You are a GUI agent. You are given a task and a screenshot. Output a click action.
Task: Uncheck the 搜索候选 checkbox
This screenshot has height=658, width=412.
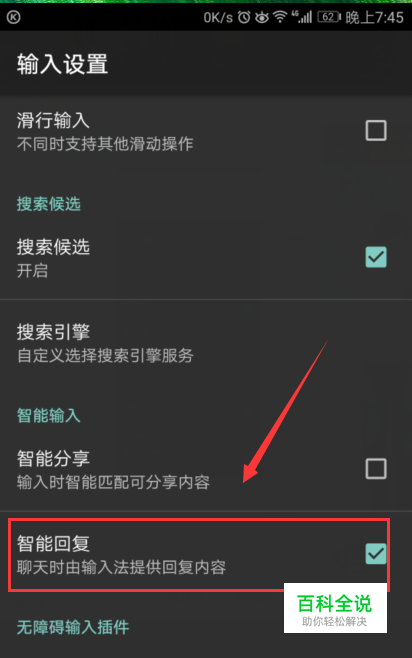(x=376, y=257)
